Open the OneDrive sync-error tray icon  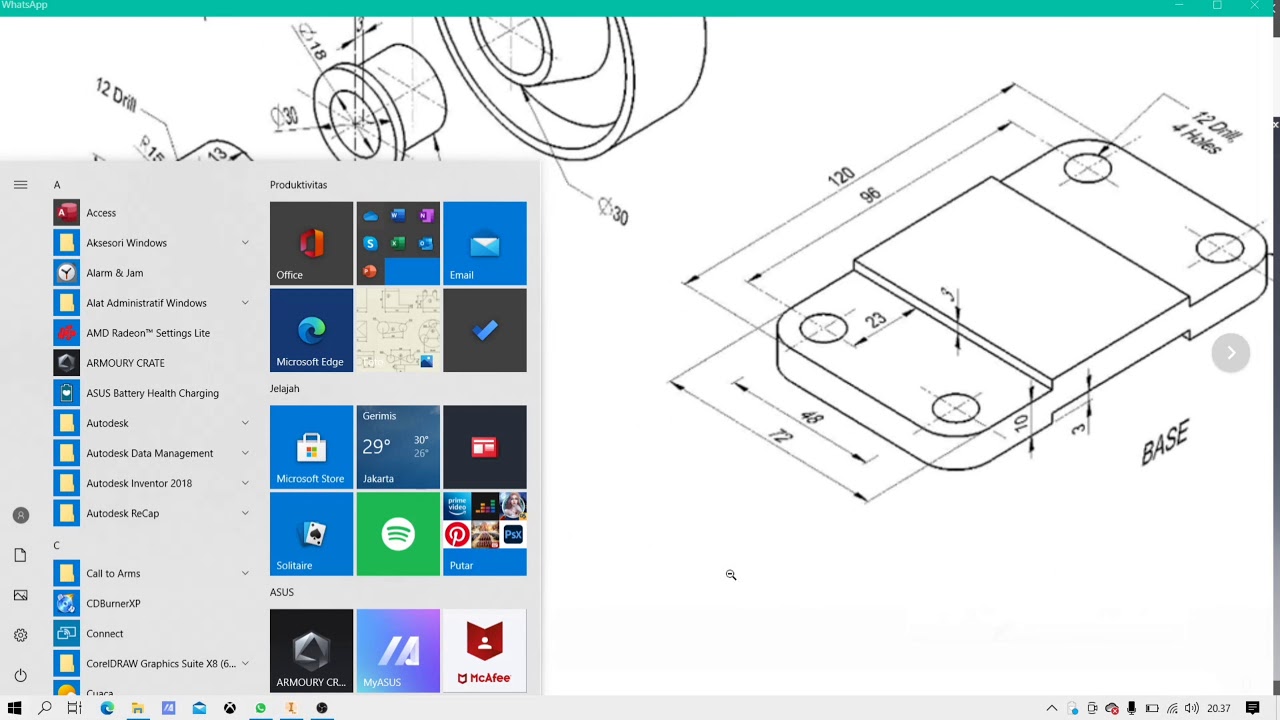(1111, 708)
